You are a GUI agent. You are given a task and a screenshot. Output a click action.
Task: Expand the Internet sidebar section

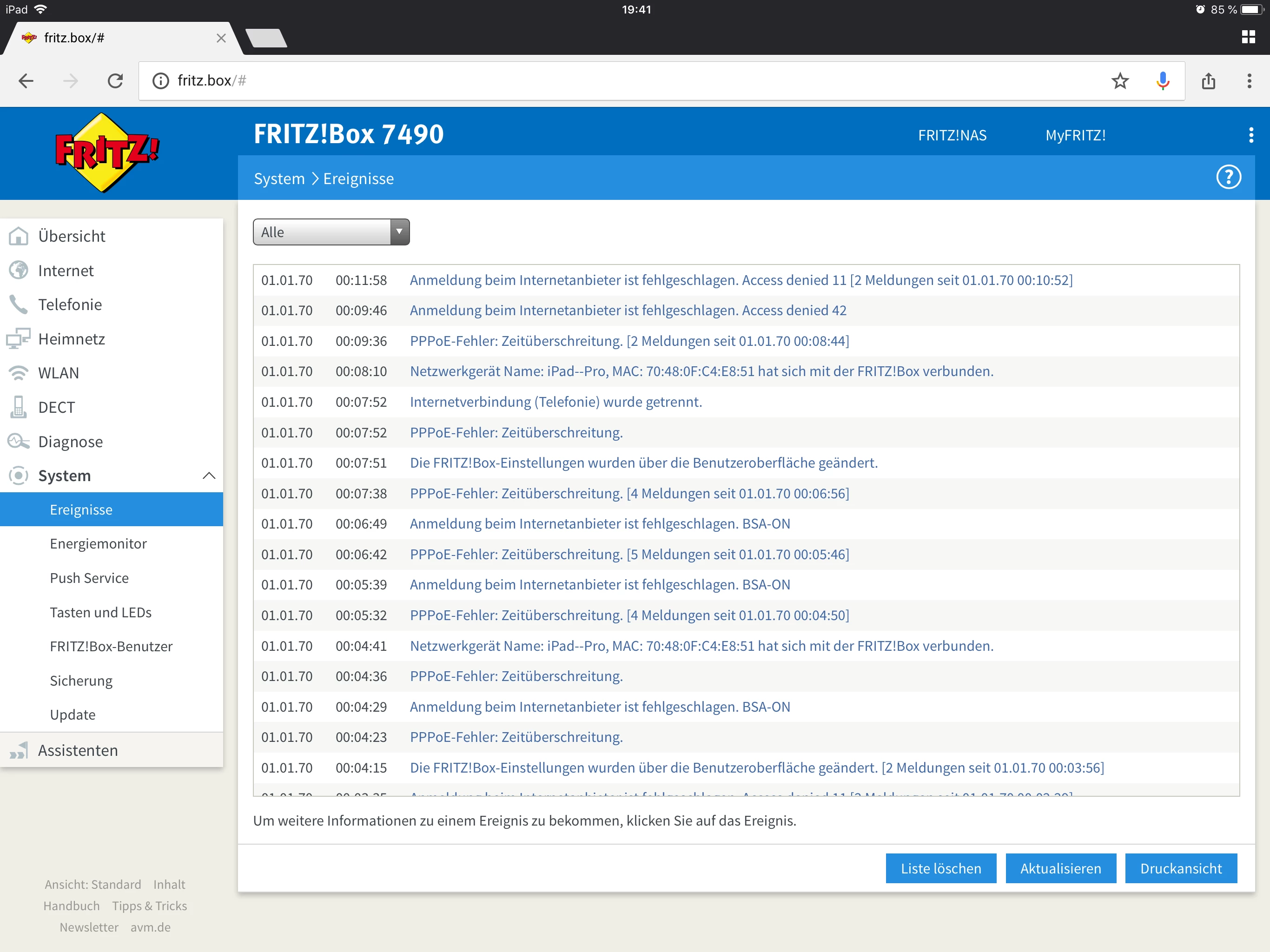[66, 271]
